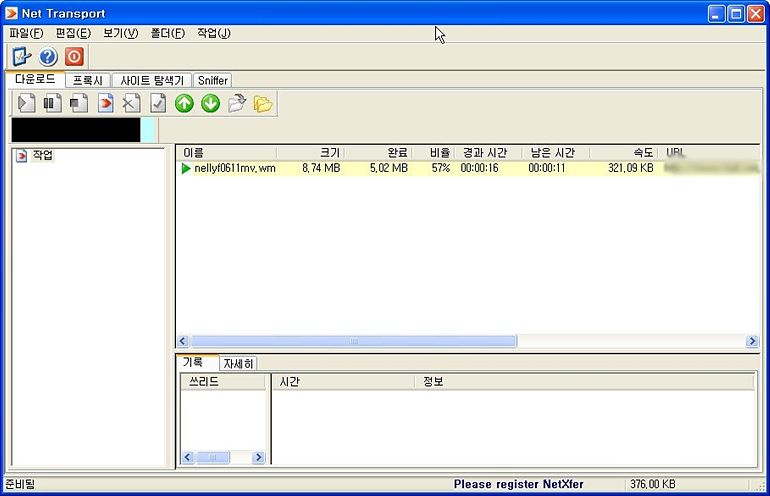Sort by the 속도 column header
Viewport: 770px width, 496px height.
[624, 153]
